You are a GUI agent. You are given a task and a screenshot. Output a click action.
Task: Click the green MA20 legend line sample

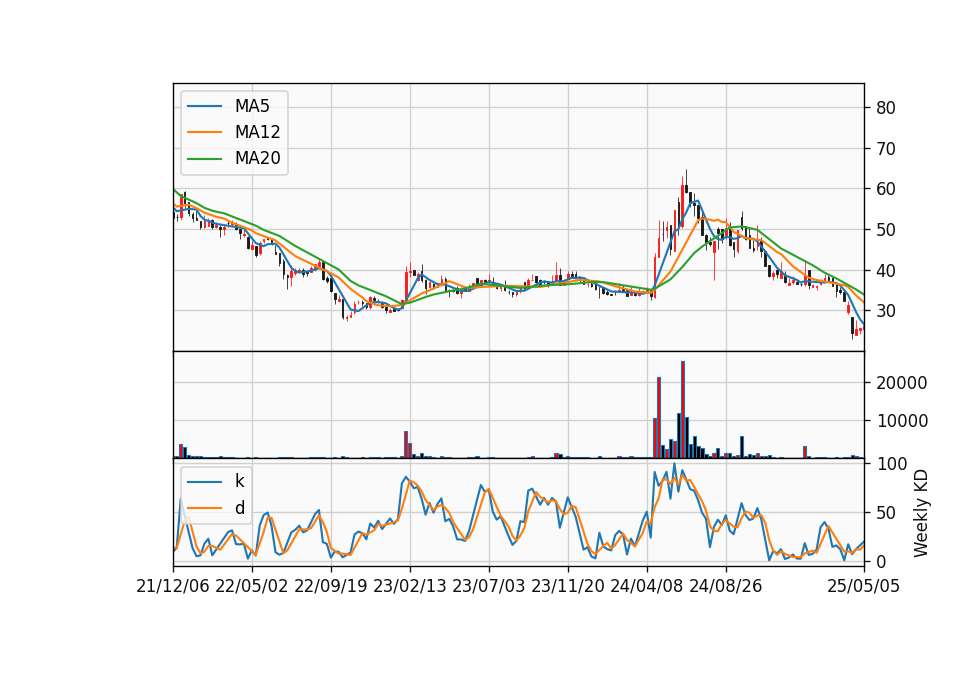tap(204, 158)
